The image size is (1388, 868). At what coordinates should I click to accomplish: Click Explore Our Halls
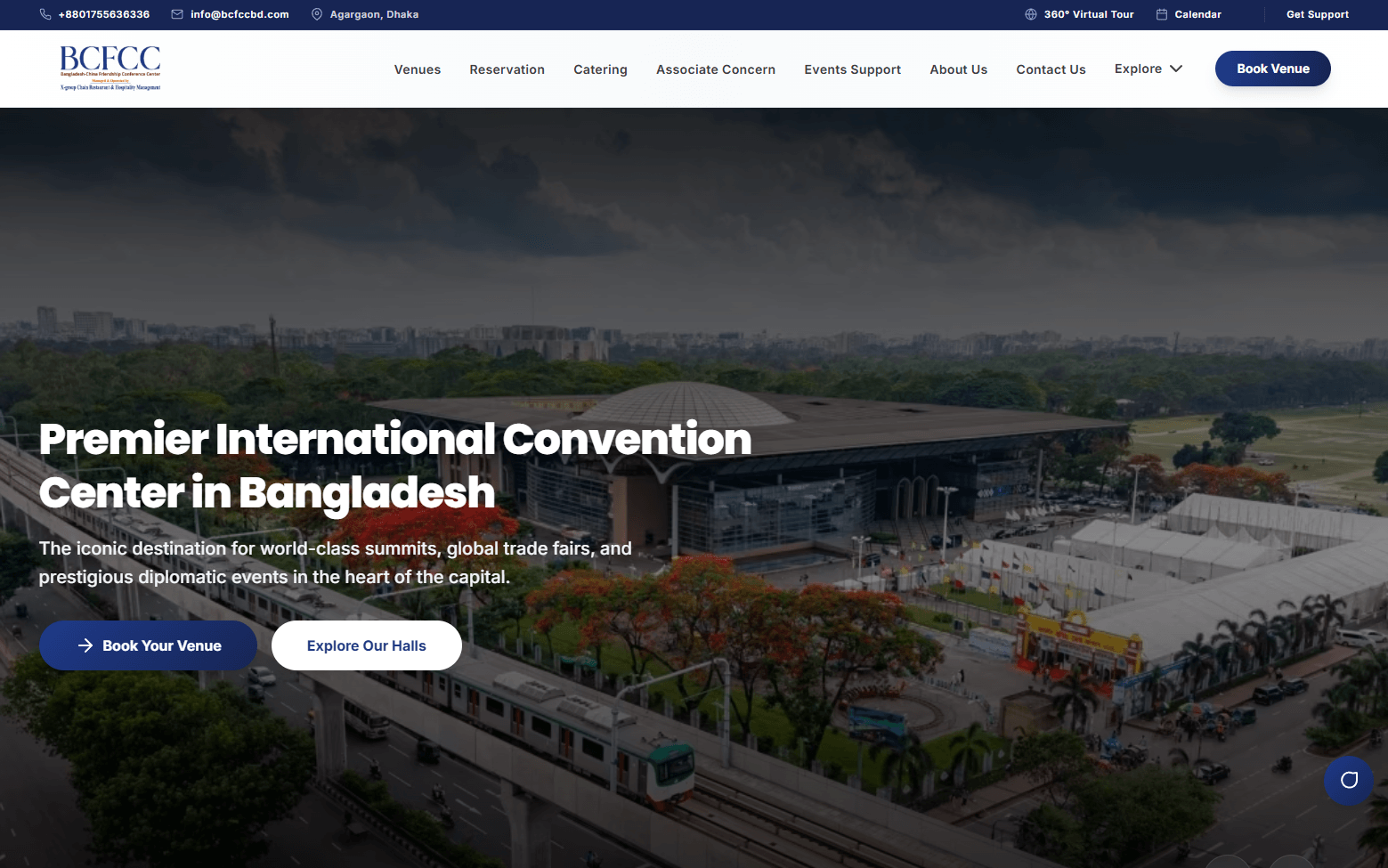click(x=366, y=645)
